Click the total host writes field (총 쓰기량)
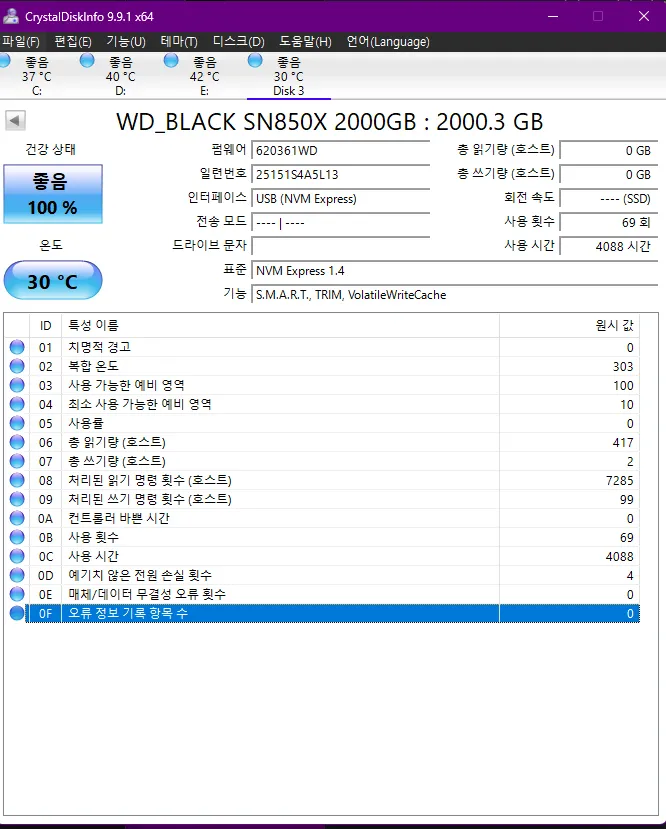Screen dimensions: 666x829 point(609,174)
